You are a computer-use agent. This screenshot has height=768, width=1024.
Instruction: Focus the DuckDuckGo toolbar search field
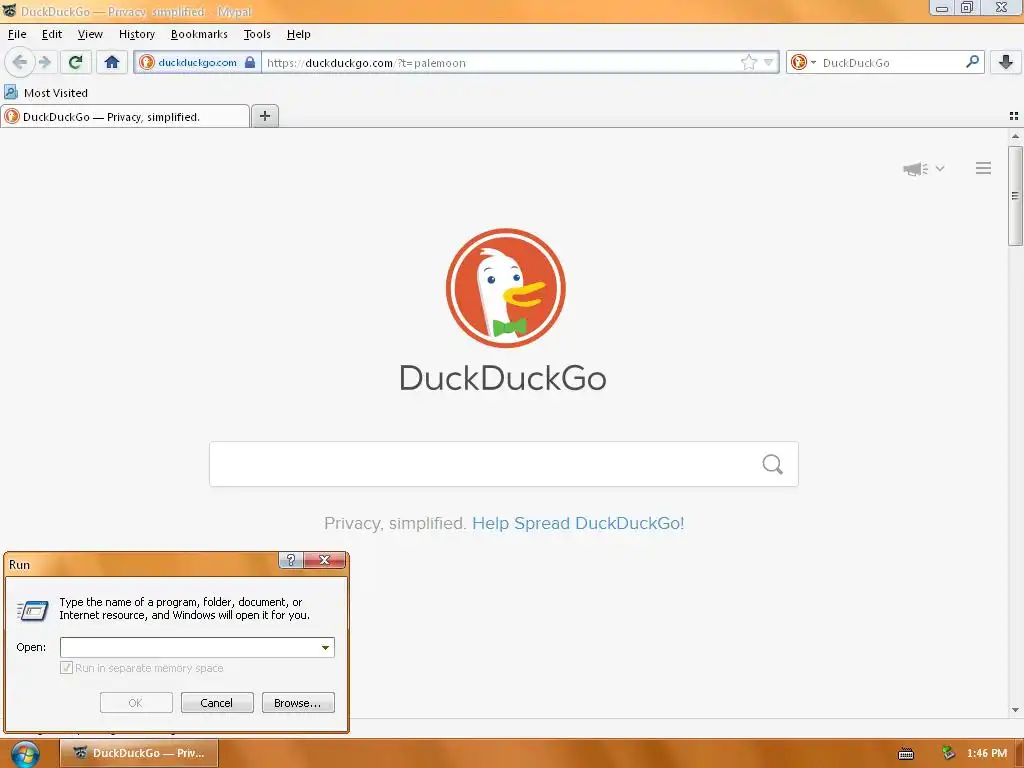(x=891, y=63)
